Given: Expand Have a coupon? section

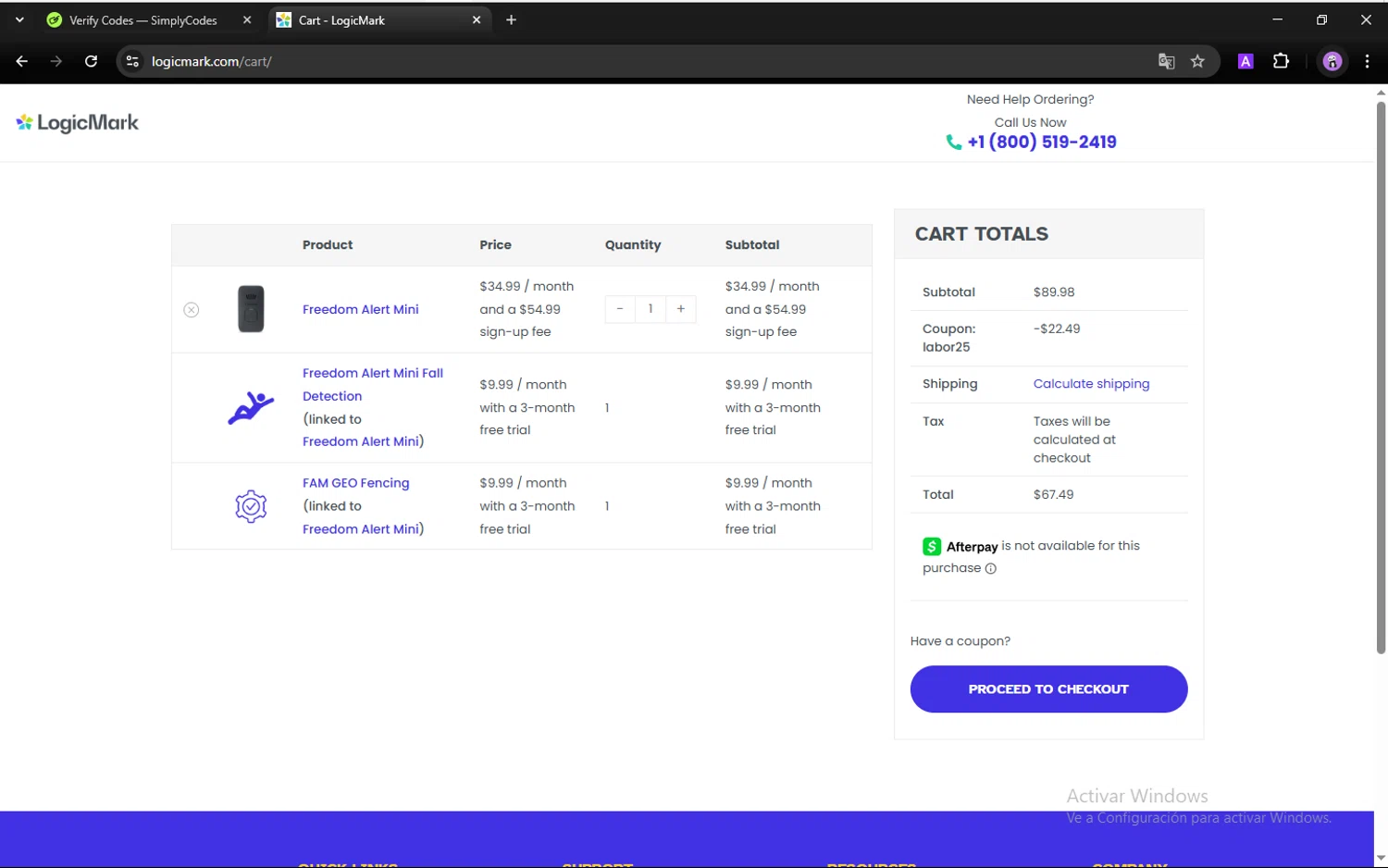Looking at the screenshot, I should coord(960,641).
